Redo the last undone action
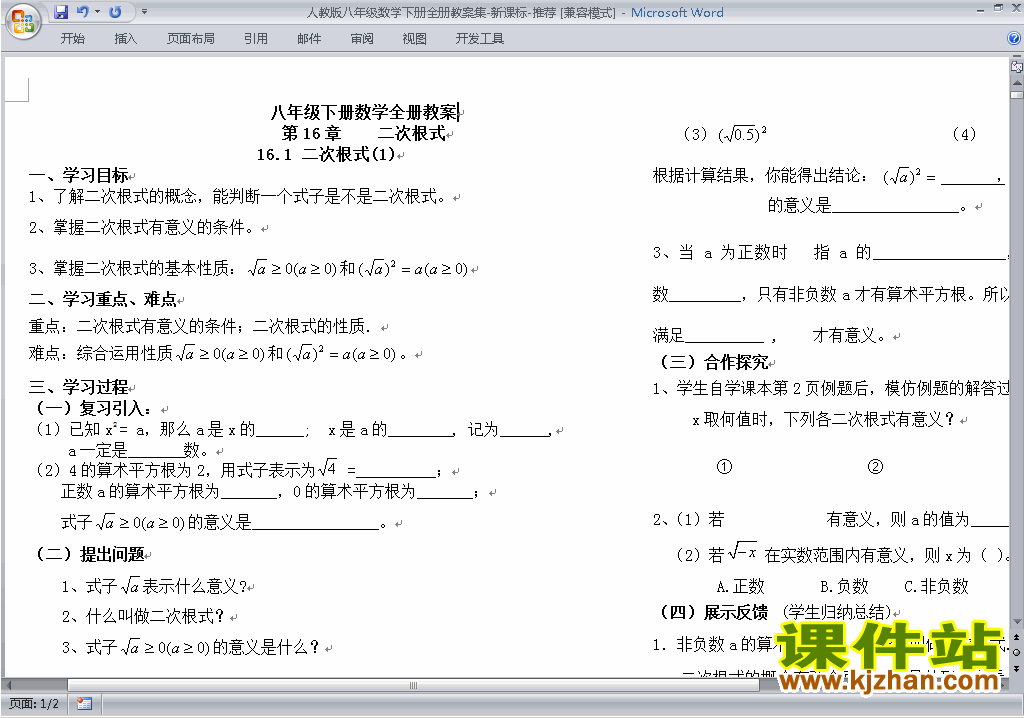This screenshot has width=1024, height=718. (115, 12)
